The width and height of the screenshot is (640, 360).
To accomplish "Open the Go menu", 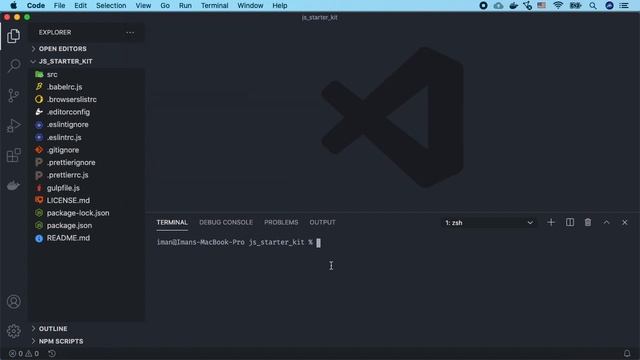I will pyautogui.click(x=165, y=6).
